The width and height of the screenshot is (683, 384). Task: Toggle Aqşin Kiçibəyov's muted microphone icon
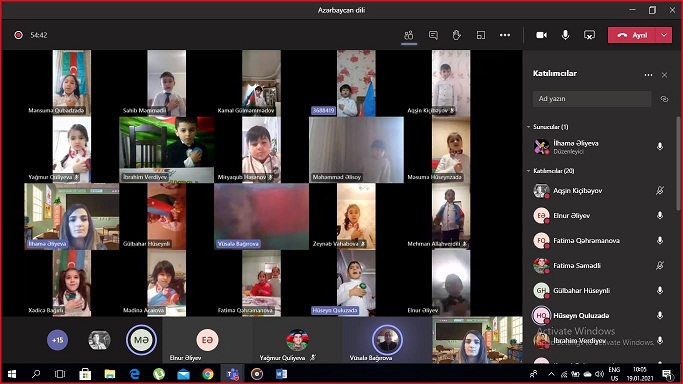pos(660,190)
